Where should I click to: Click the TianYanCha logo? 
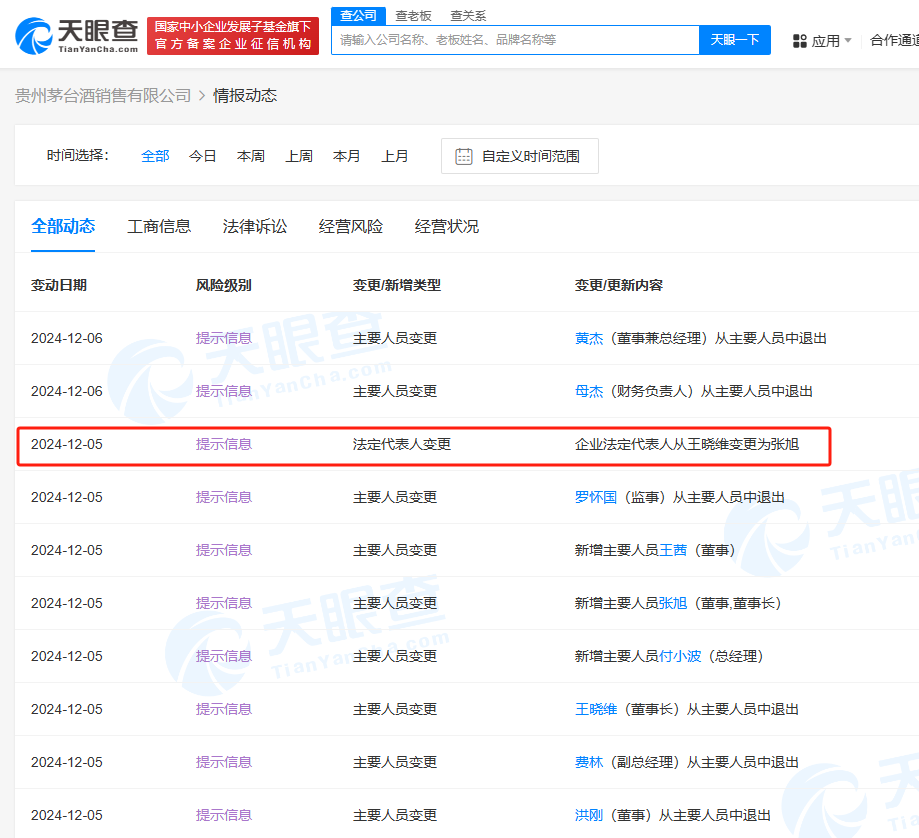[77, 36]
